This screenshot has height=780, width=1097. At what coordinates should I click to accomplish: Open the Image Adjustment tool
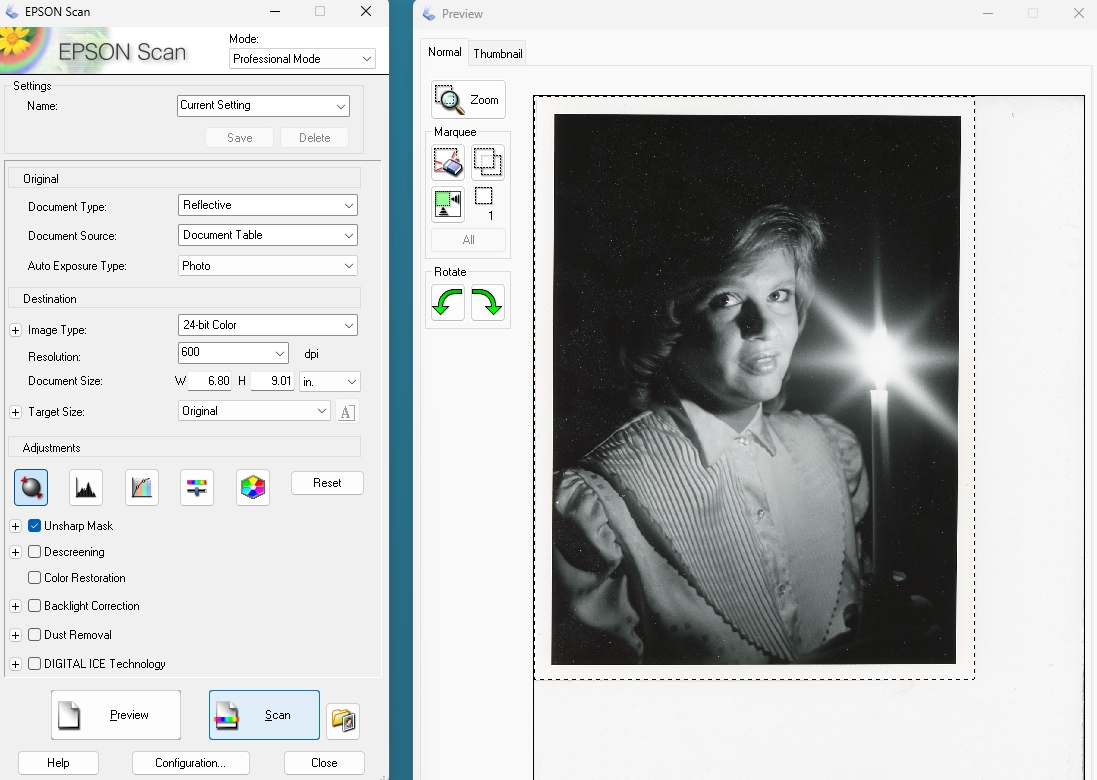196,487
